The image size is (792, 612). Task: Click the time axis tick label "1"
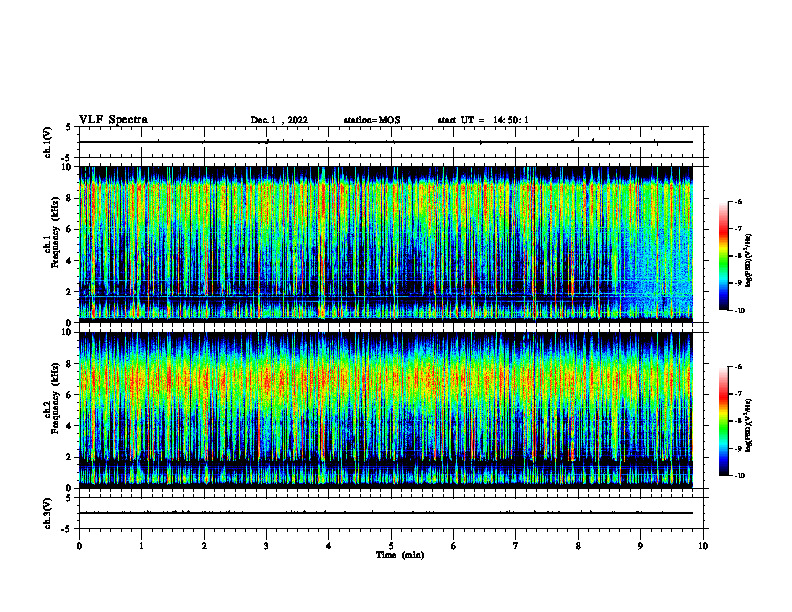[x=141, y=546]
